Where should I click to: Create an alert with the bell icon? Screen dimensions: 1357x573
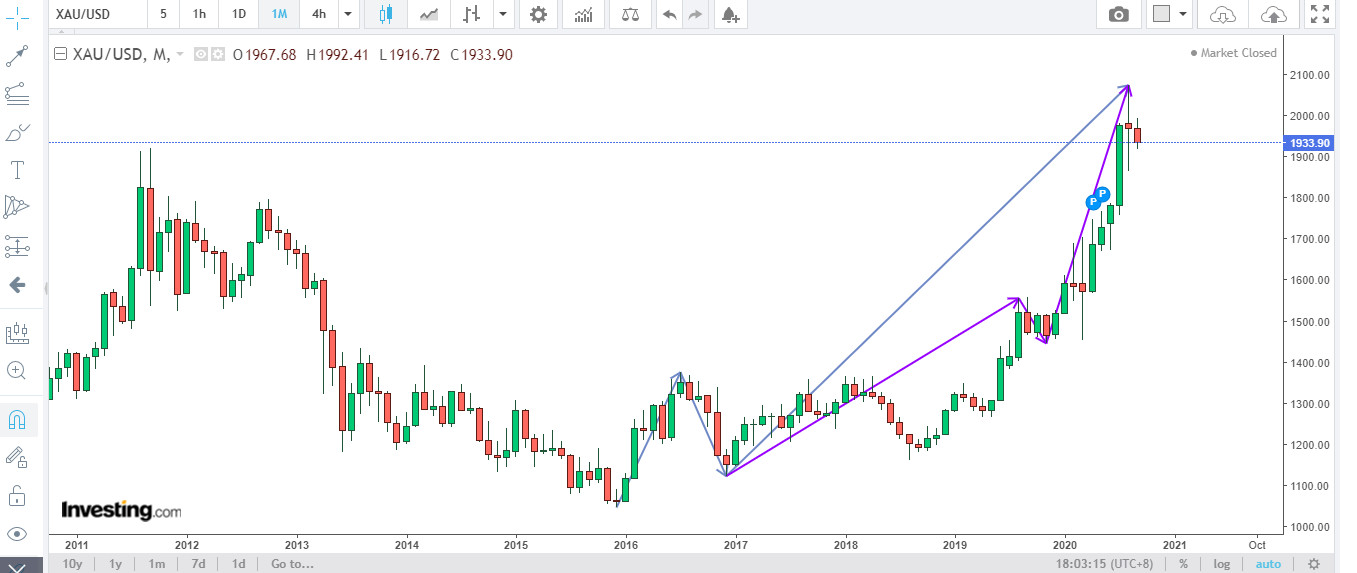coord(730,14)
